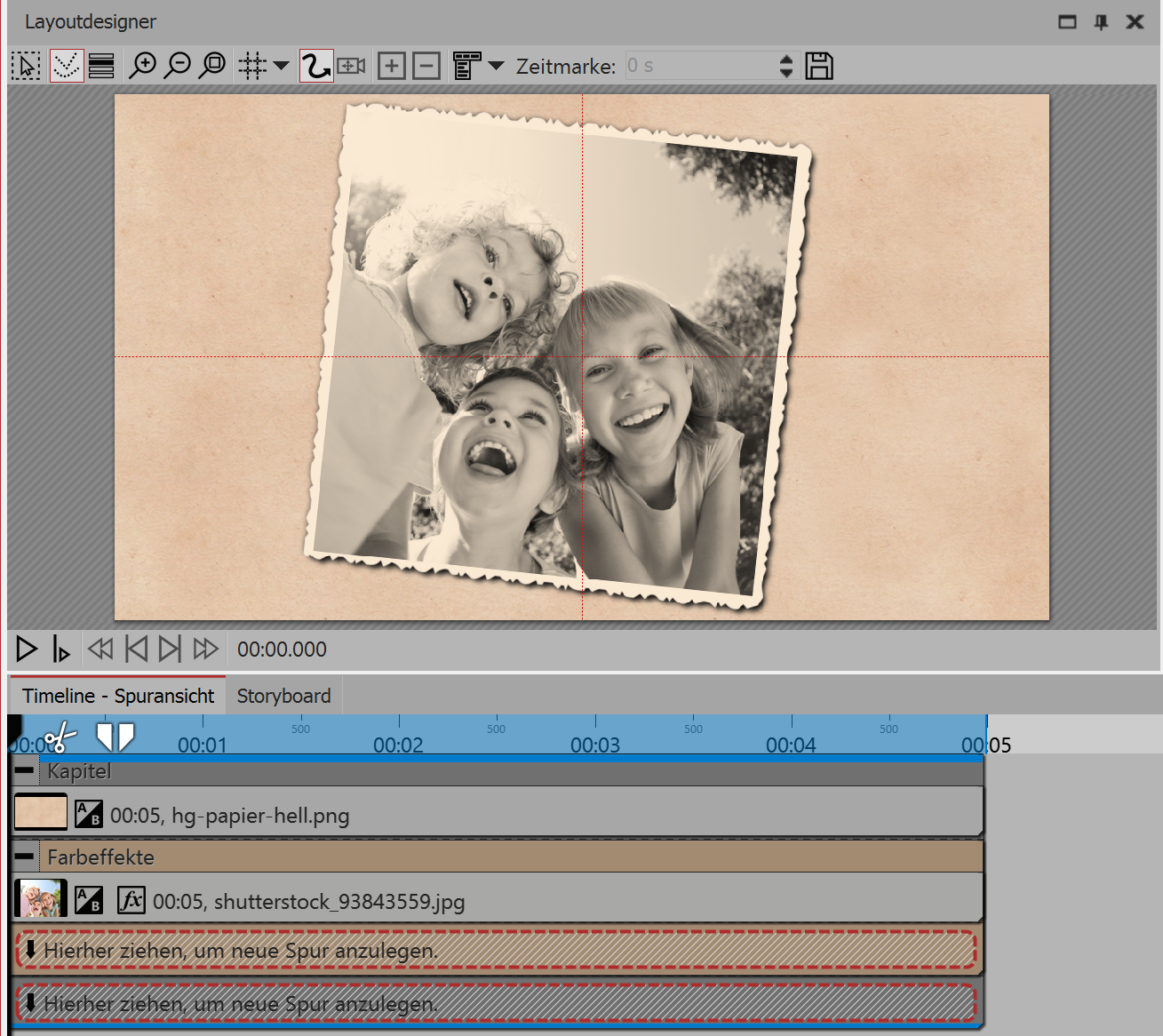Click the zoom-to-fit magnifier icon
Viewport: 1163px width, 1036px height.
point(212,66)
